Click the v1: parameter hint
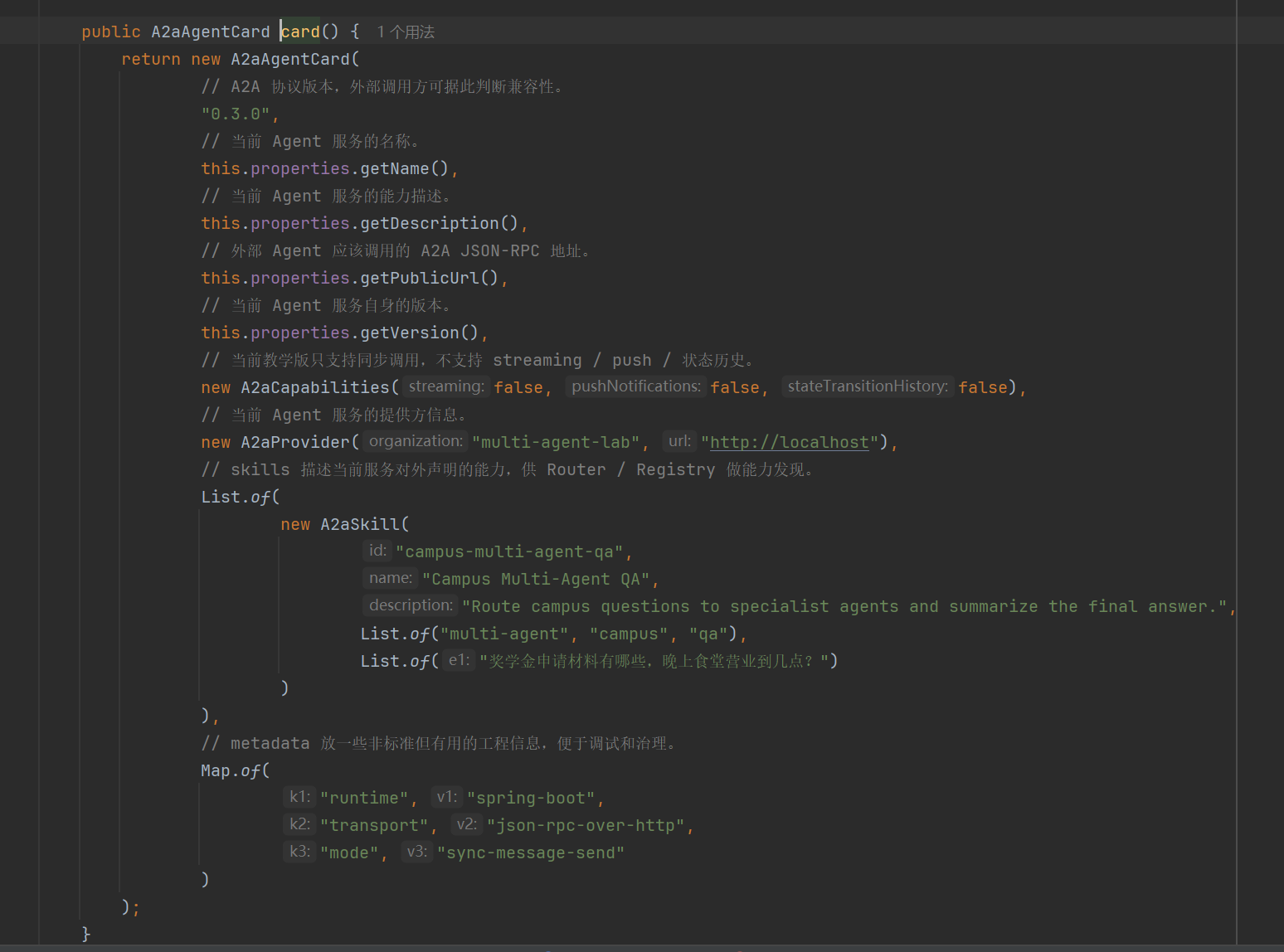This screenshot has height=952, width=1284. 446,797
